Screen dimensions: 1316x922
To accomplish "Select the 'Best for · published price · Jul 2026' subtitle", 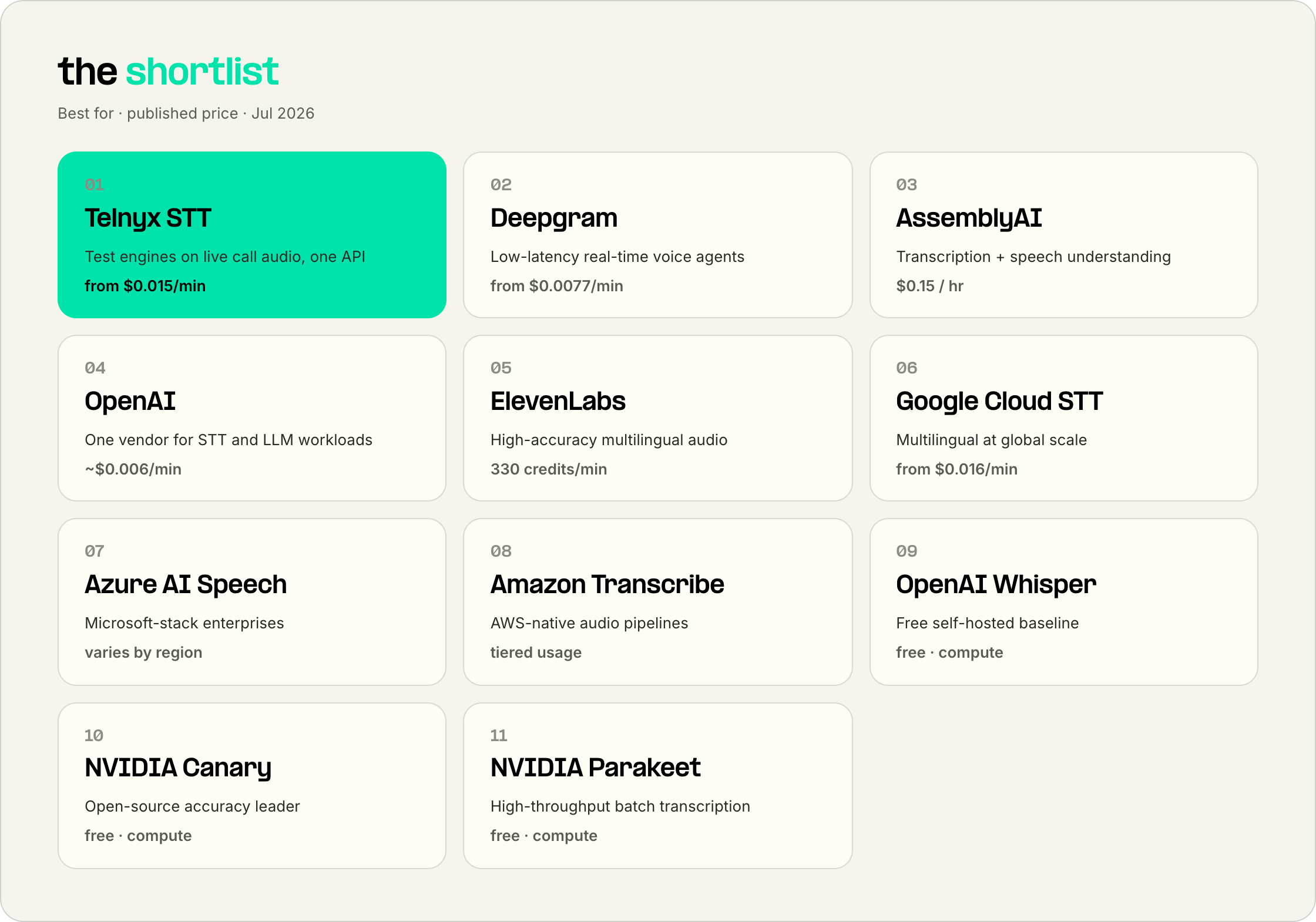I will 186,113.
